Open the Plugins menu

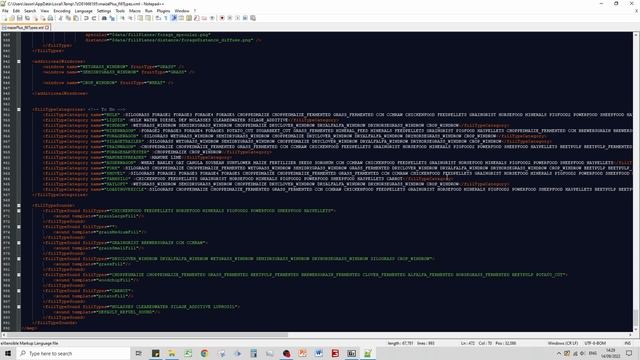[163, 11]
